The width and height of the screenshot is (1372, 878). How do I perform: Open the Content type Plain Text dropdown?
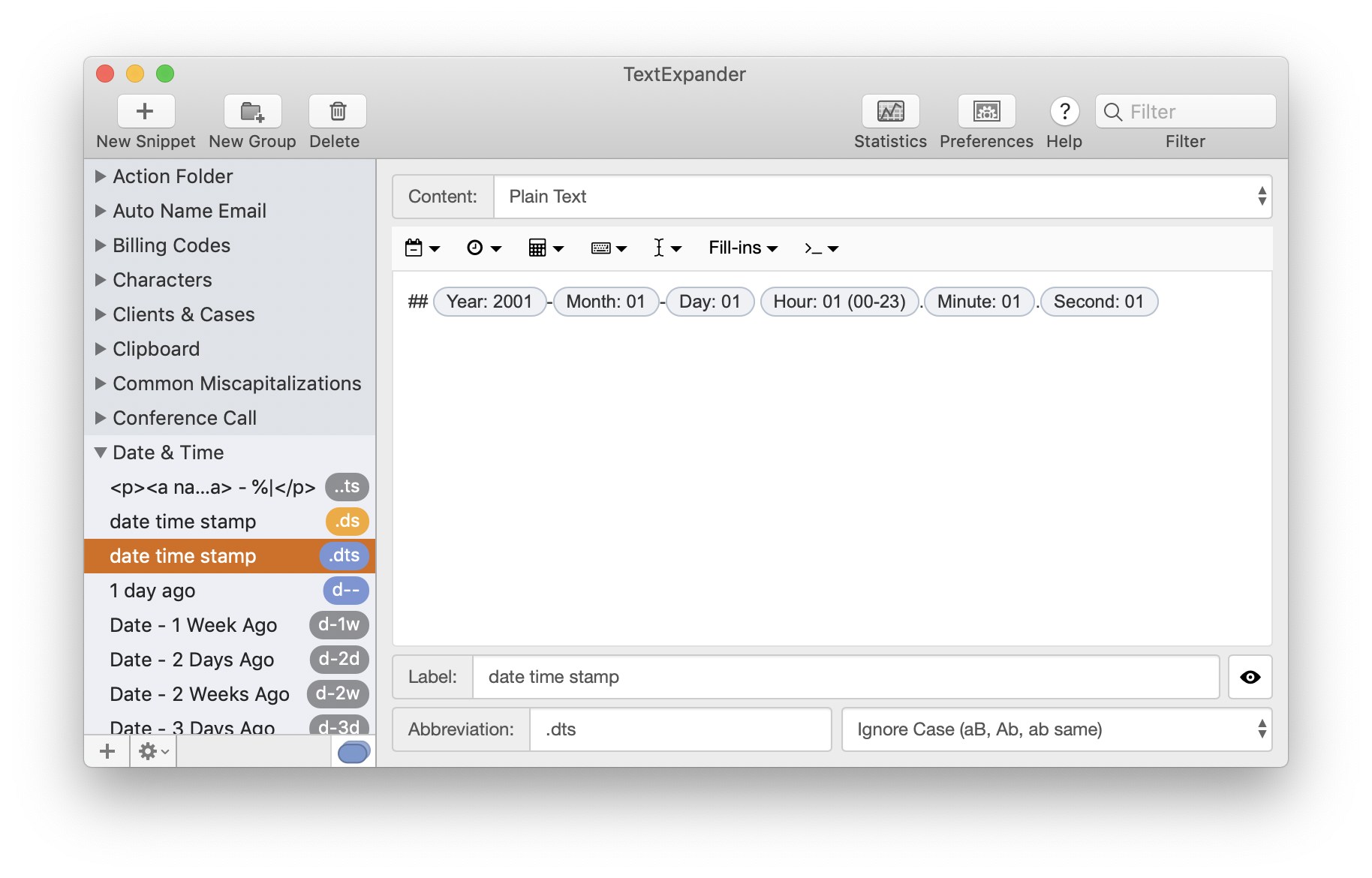(883, 197)
